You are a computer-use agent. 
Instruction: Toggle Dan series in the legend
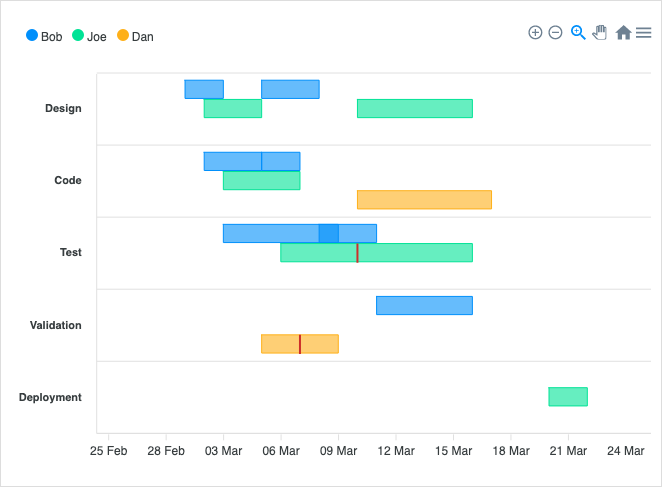tap(142, 37)
